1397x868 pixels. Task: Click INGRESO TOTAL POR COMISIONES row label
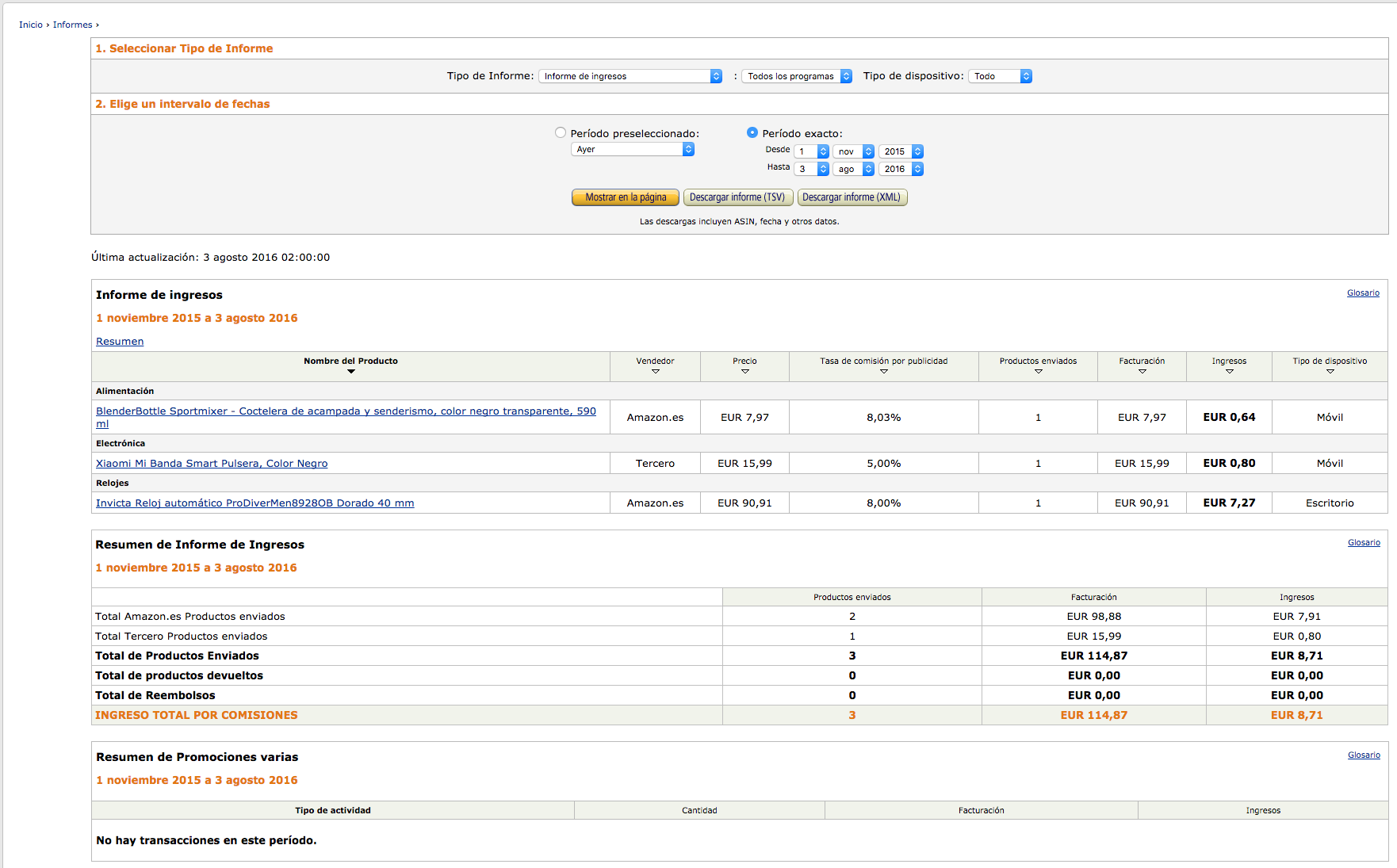tap(197, 715)
